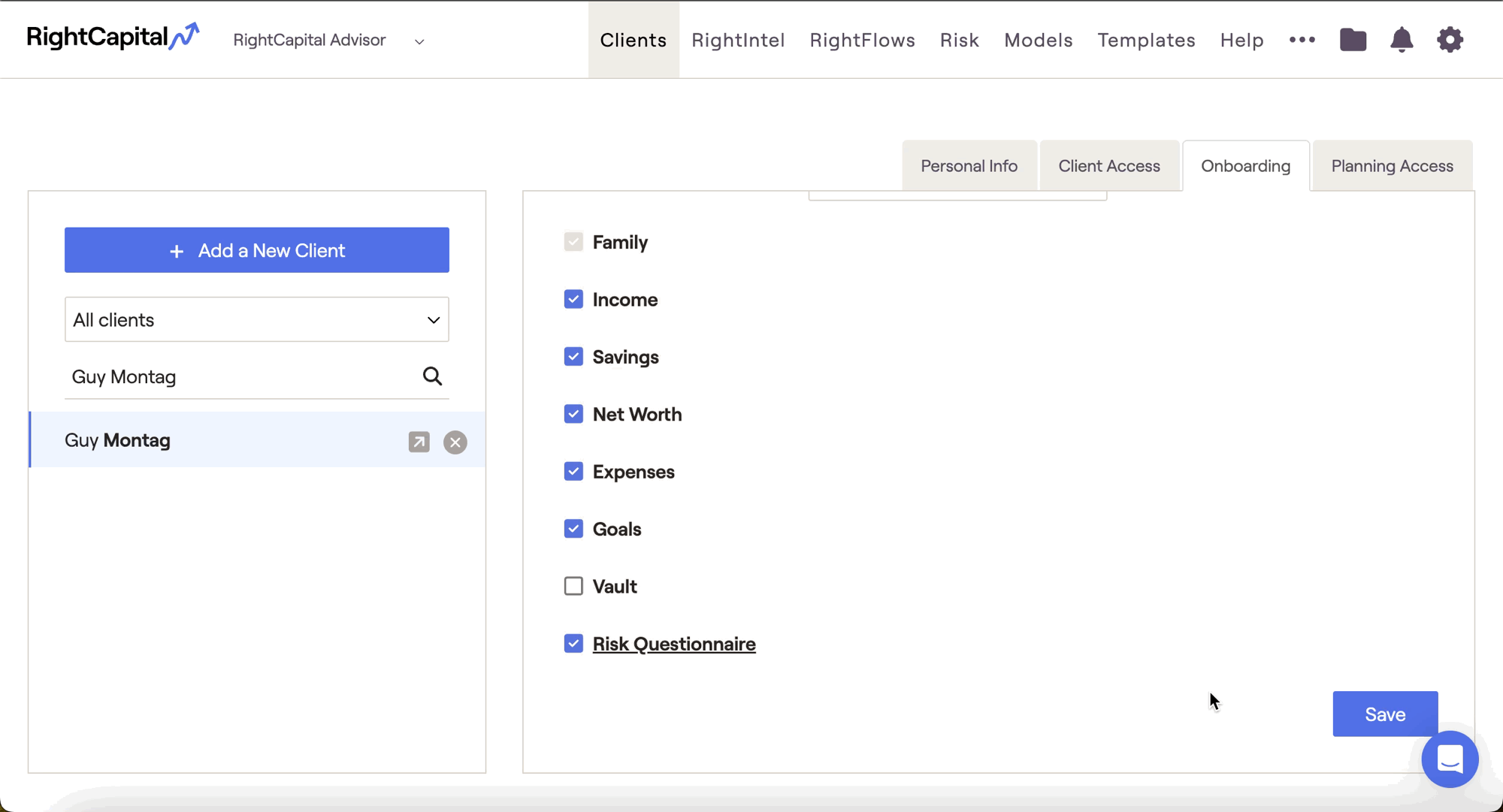The width and height of the screenshot is (1503, 812).
Task: Click the RightCapital logo
Action: 113,37
